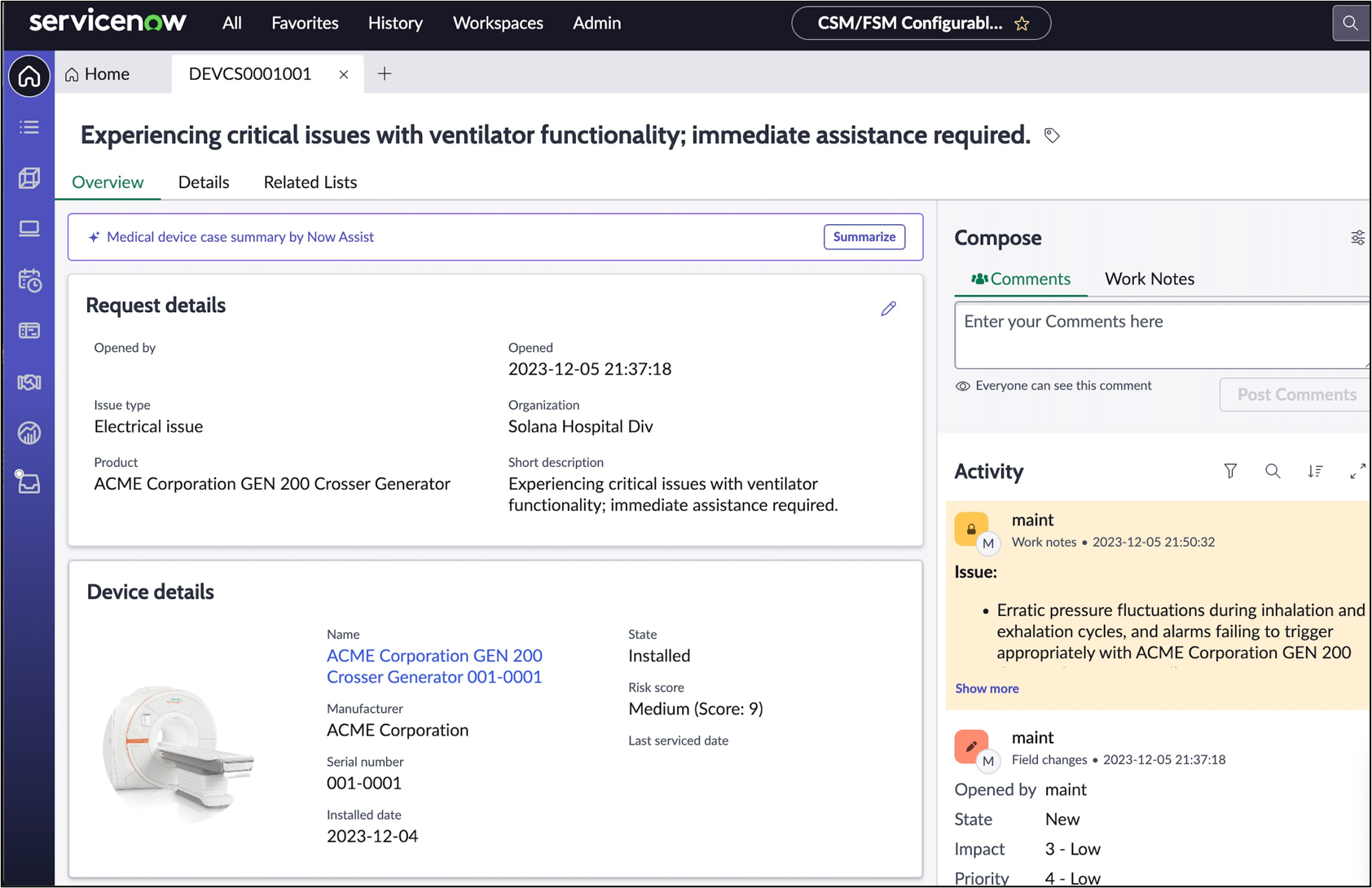Click the 'Everyone can see this comment' eye icon
Image resolution: width=1372 pixels, height=888 pixels.
click(x=963, y=386)
